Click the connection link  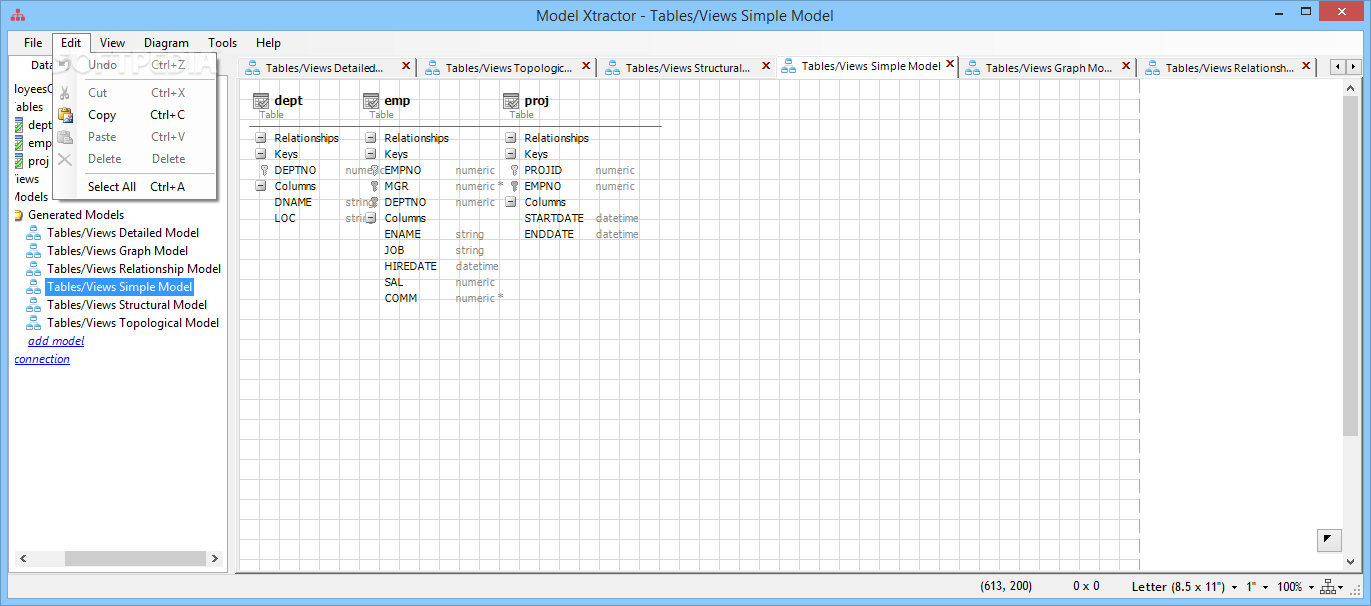42,359
